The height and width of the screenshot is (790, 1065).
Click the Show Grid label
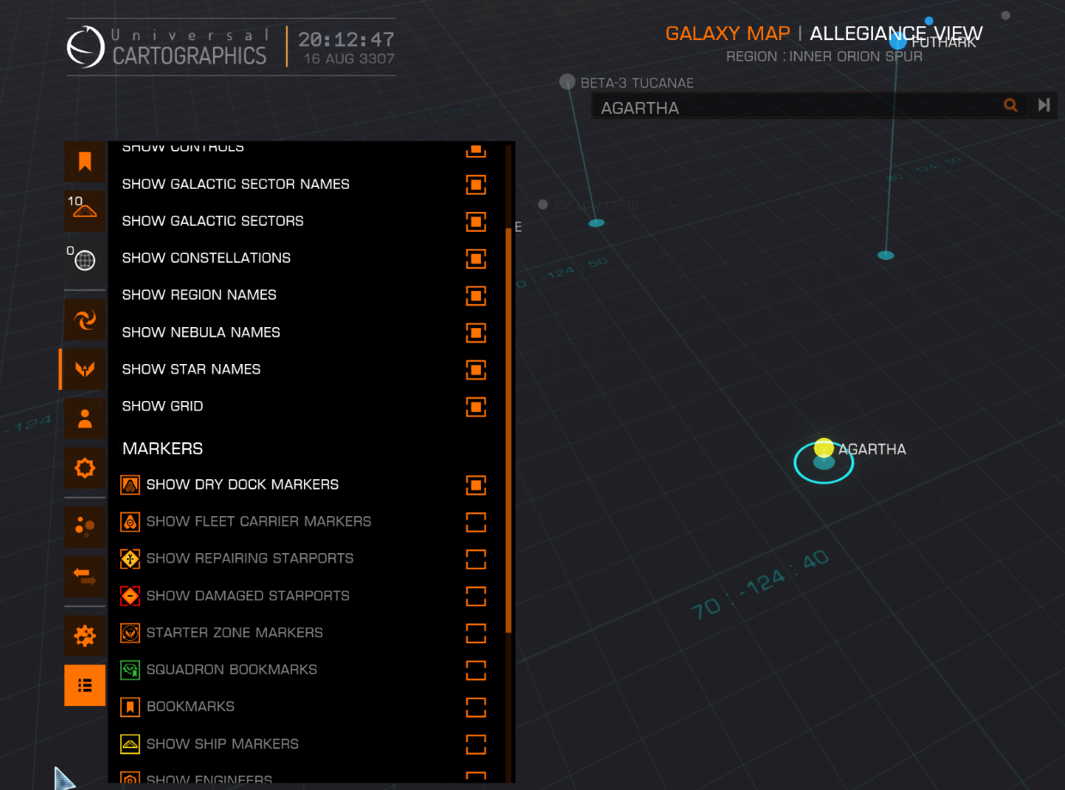pyautogui.click(x=162, y=406)
